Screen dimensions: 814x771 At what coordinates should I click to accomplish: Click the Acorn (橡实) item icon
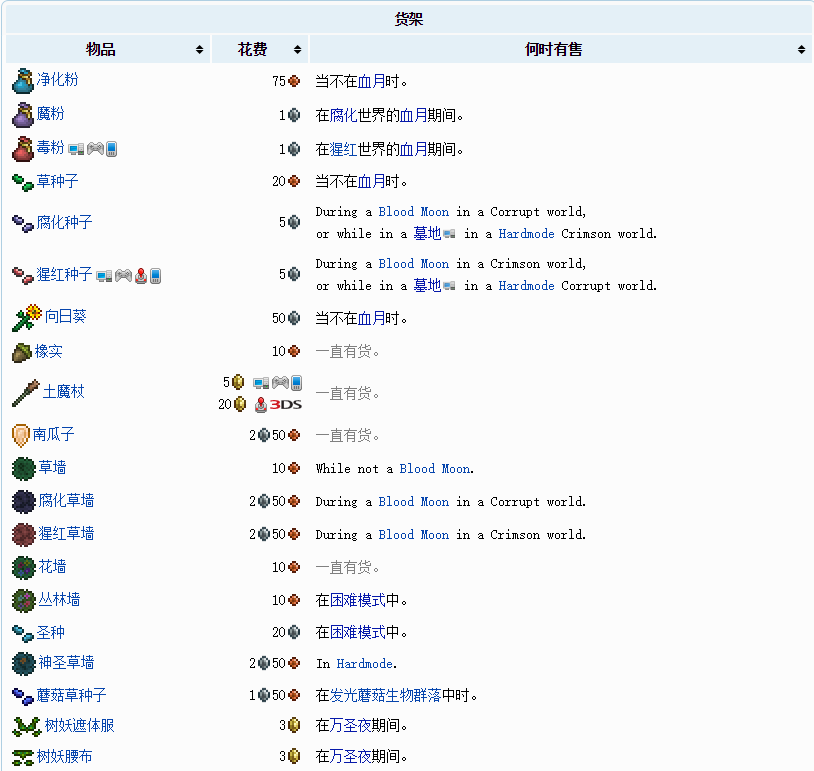coord(22,353)
